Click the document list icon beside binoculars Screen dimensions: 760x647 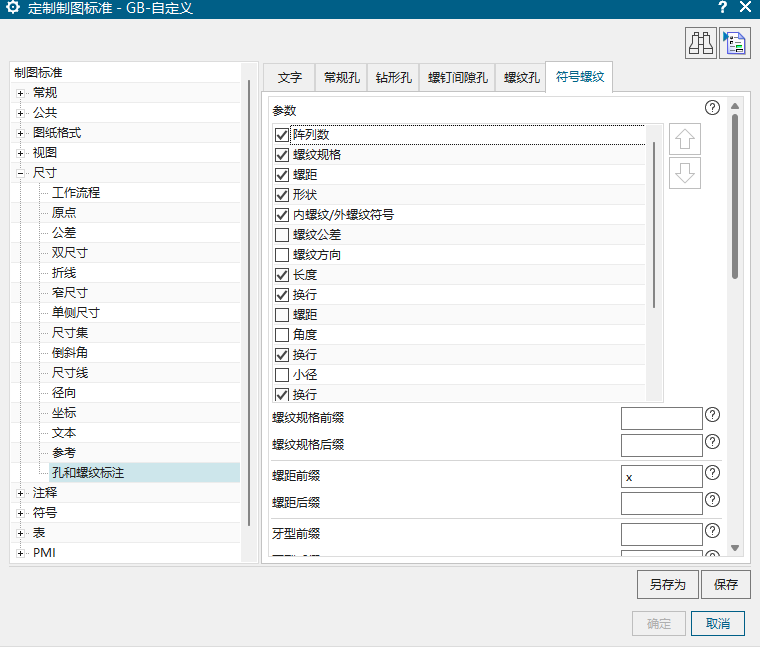point(735,43)
